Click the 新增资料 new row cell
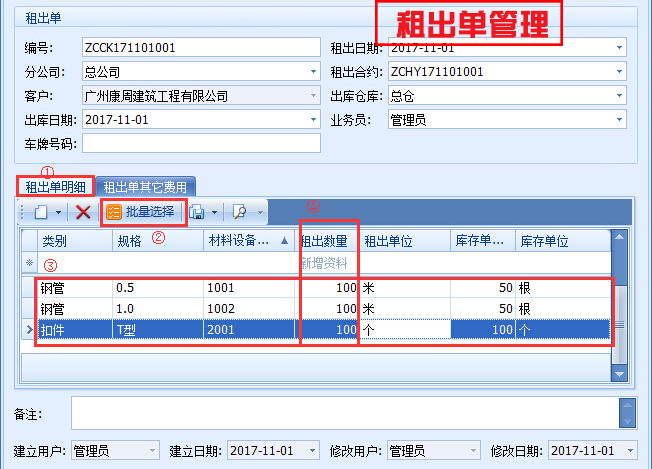Viewport: 652px width, 469px height. point(324,263)
